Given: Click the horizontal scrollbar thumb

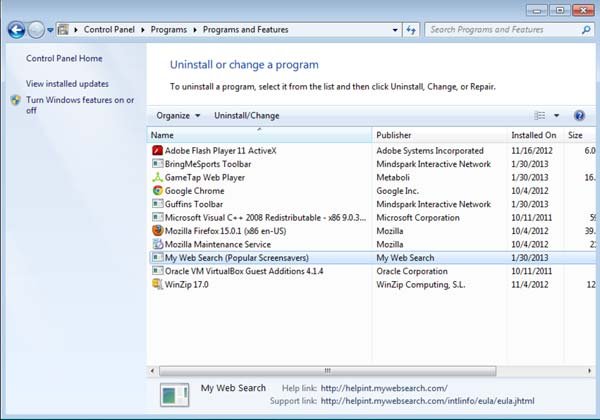Looking at the screenshot, I should pos(328,371).
